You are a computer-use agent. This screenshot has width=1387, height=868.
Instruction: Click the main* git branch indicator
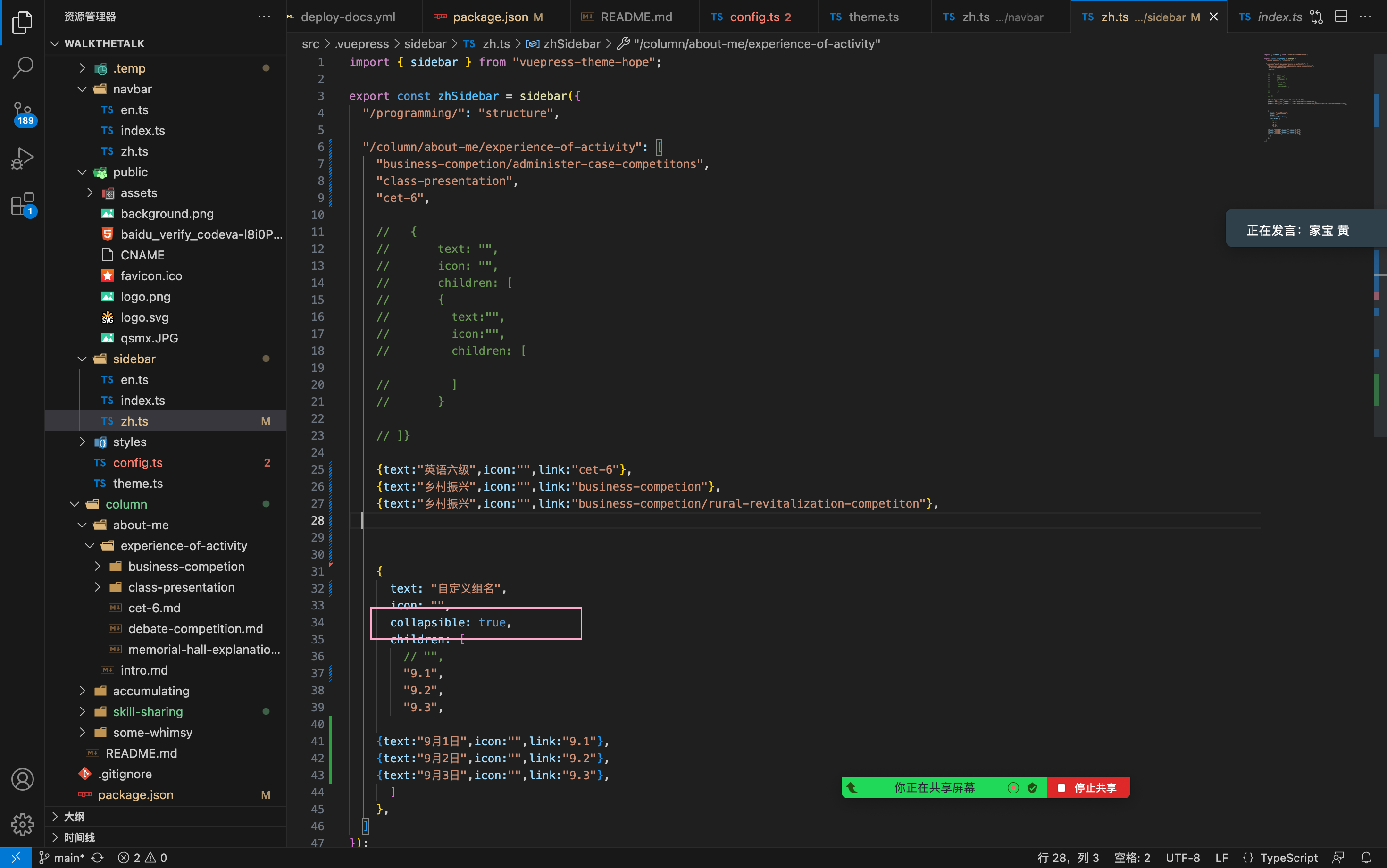coord(62,858)
